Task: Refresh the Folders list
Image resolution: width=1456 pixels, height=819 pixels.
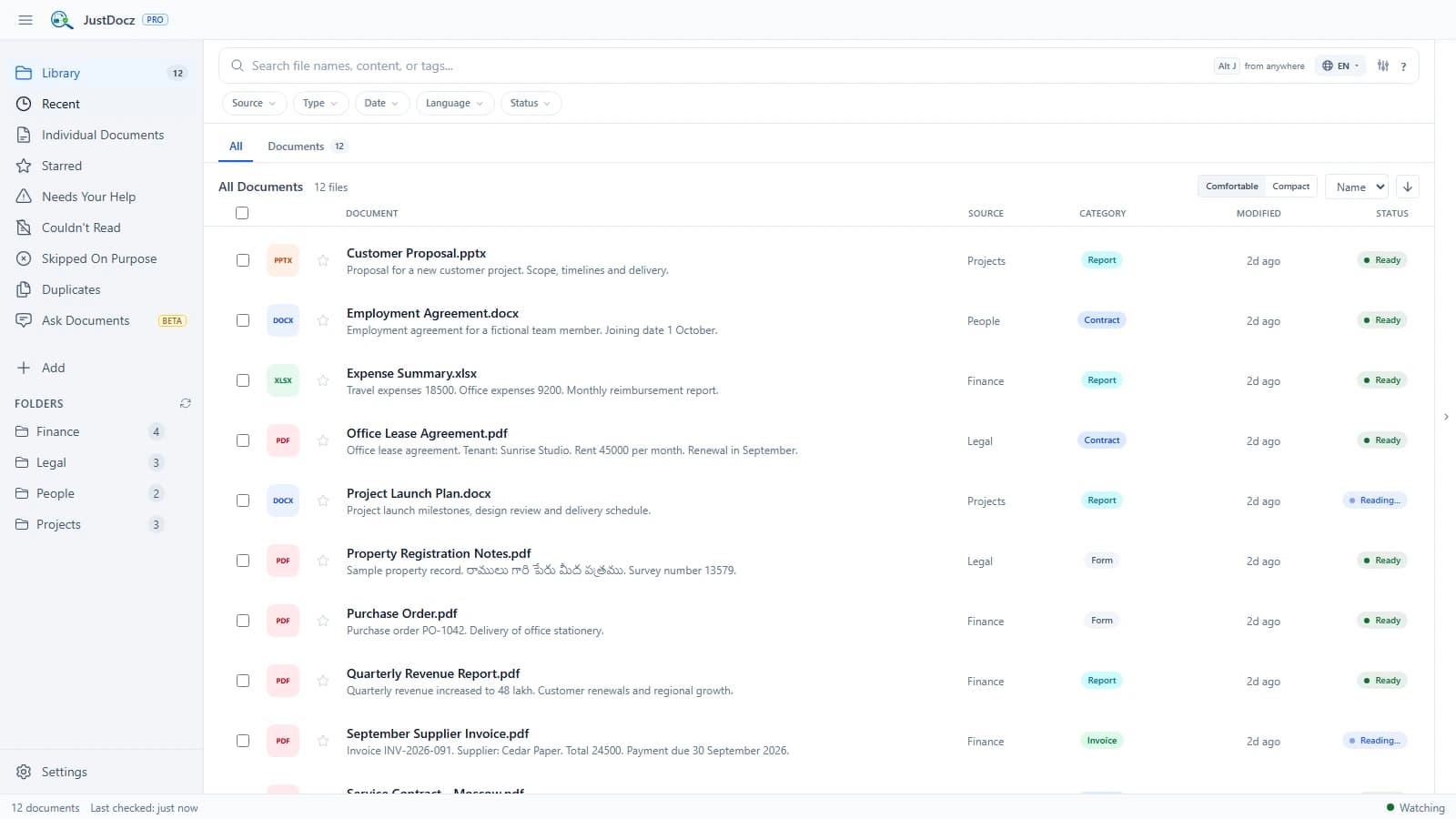Action: [x=186, y=403]
